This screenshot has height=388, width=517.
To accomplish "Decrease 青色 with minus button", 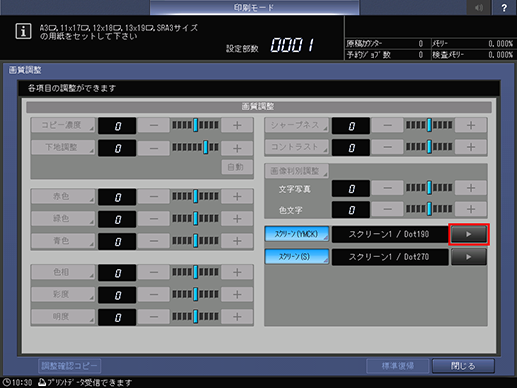I will [x=154, y=241].
